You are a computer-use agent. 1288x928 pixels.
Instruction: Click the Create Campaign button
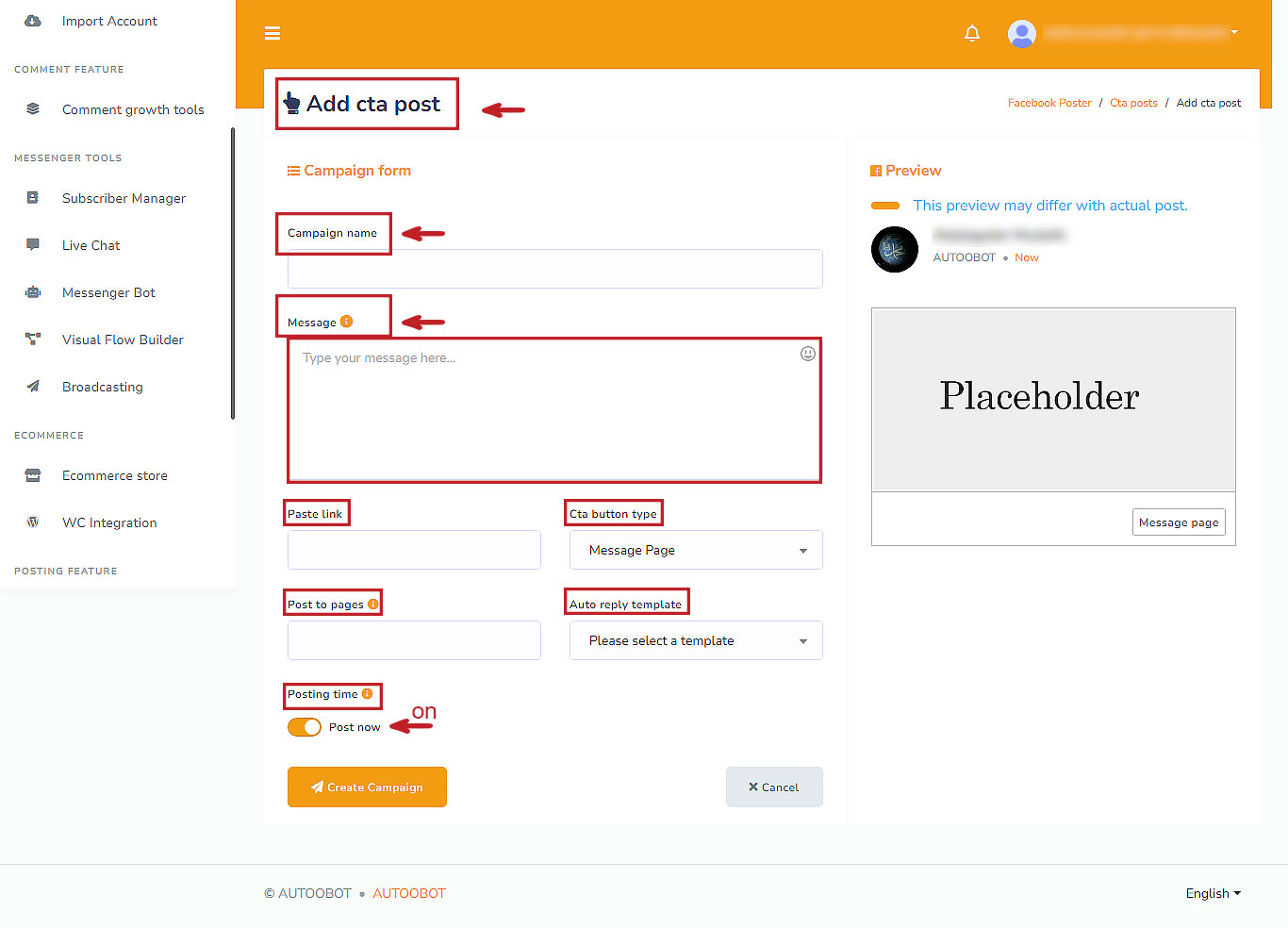pyautogui.click(x=367, y=787)
